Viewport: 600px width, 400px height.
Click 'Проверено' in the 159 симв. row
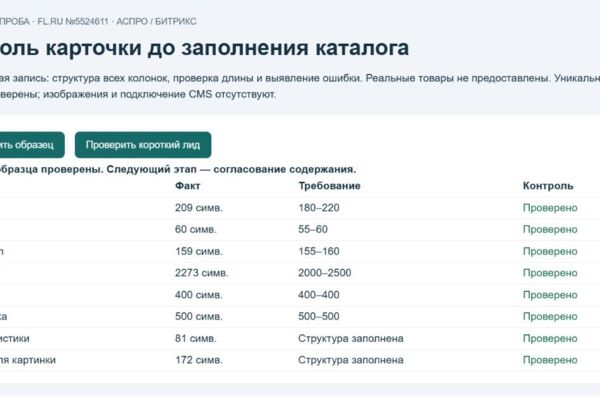tap(550, 251)
